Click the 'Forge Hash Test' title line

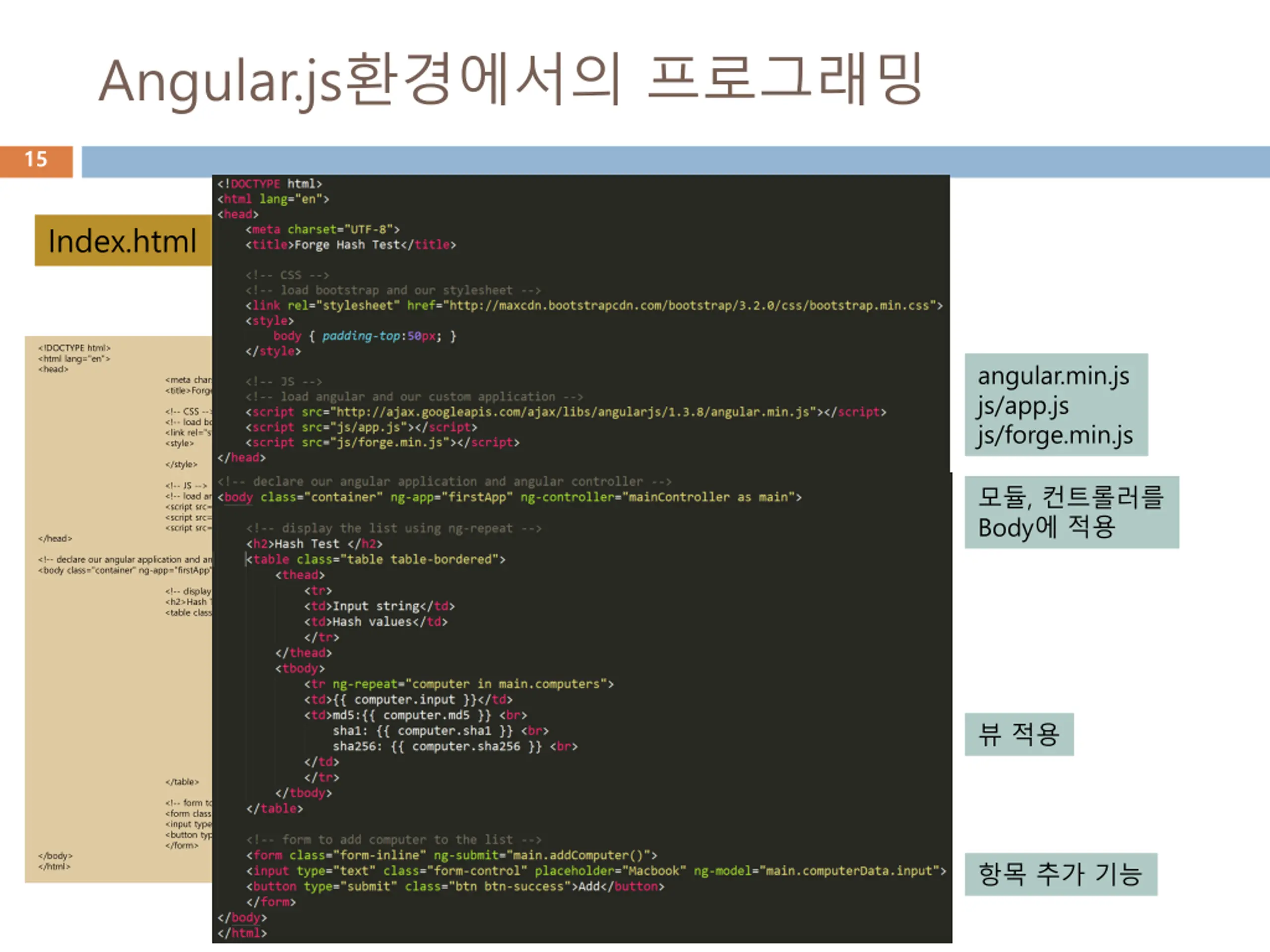[351, 245]
